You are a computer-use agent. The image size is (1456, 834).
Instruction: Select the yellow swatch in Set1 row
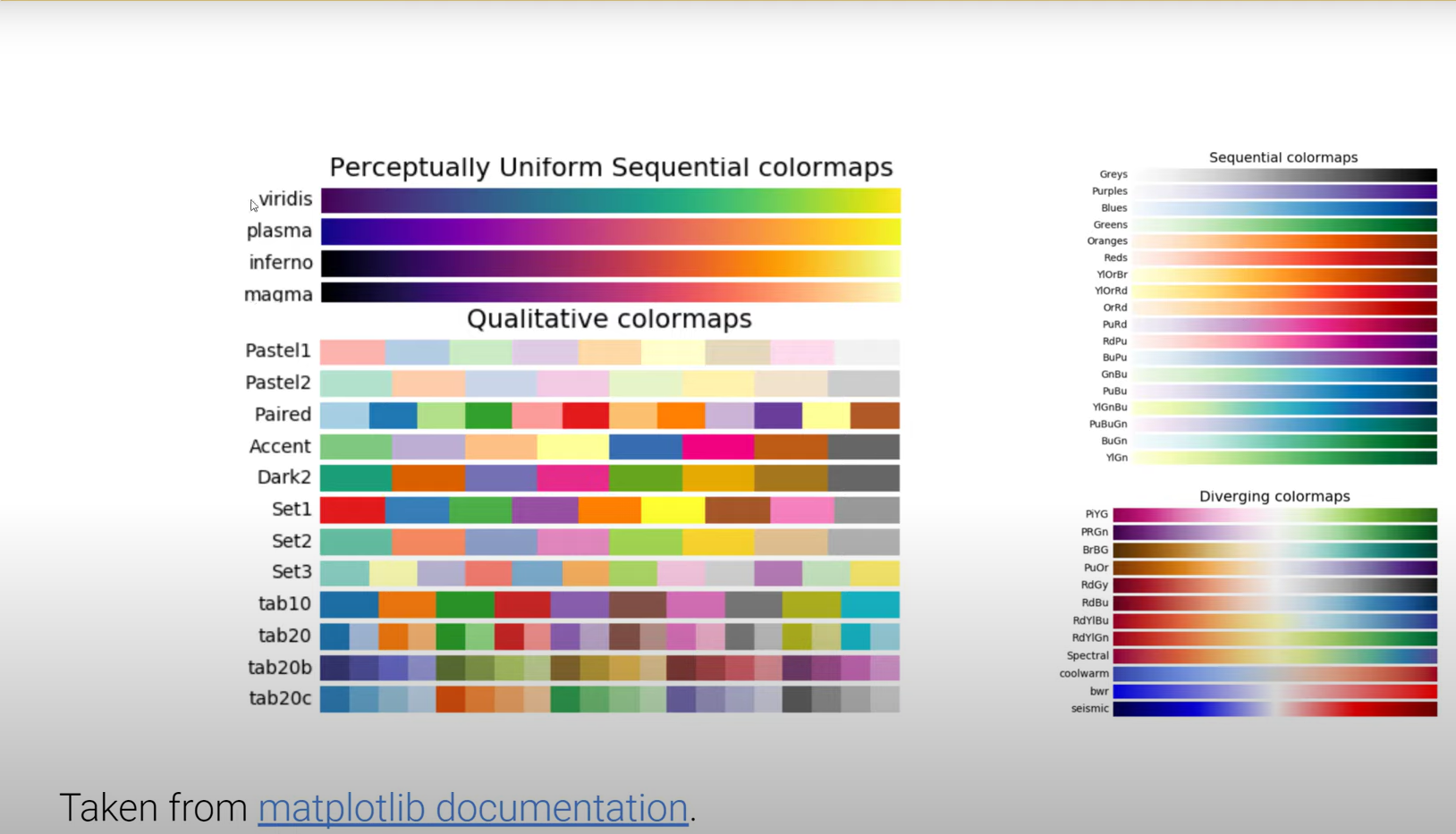[x=673, y=510]
